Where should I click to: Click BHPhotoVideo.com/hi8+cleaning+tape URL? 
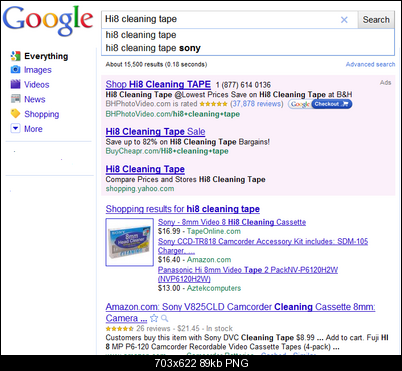point(173,114)
